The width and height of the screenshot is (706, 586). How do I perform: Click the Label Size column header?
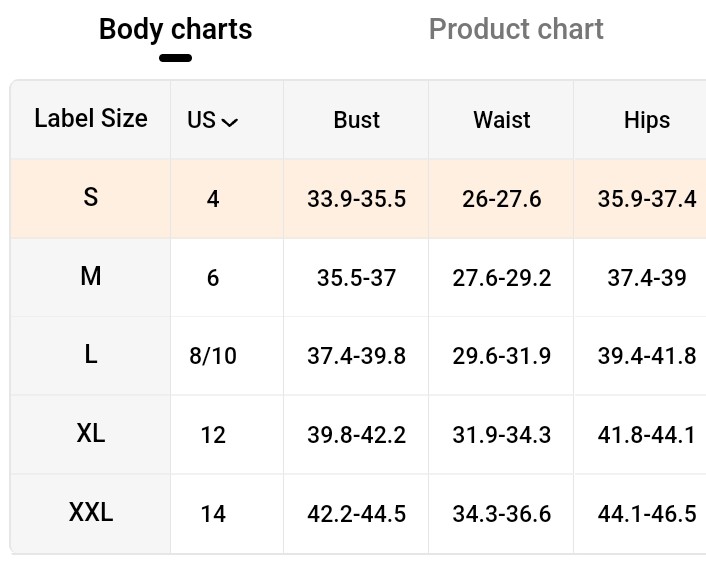[91, 119]
